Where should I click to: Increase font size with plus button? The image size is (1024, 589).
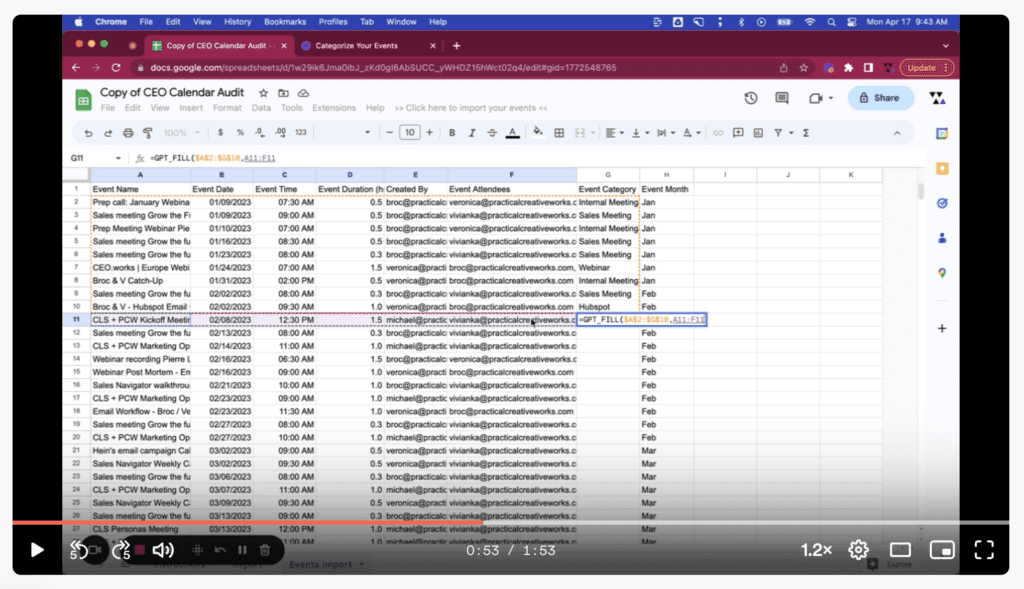pos(430,133)
